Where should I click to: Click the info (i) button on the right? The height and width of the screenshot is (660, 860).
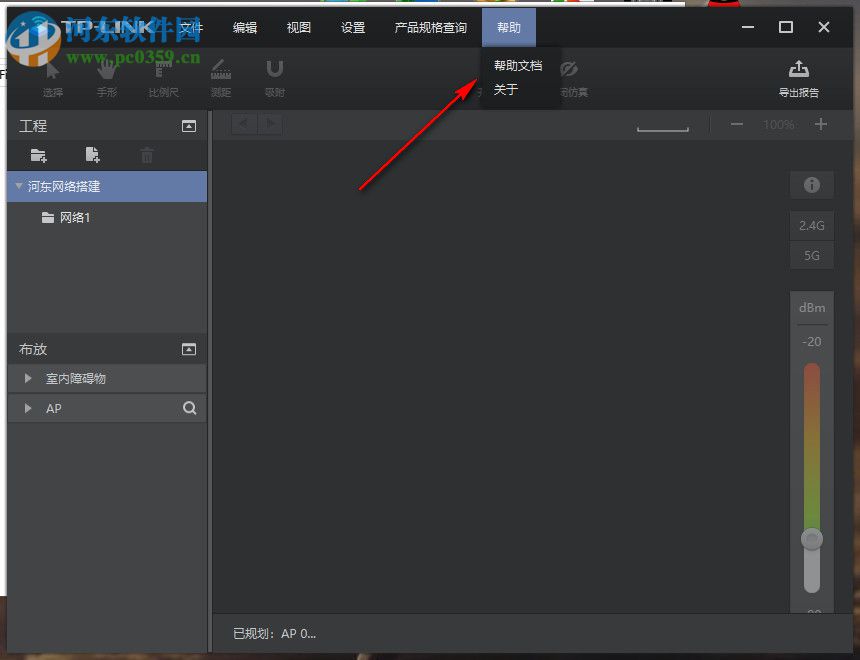[812, 185]
